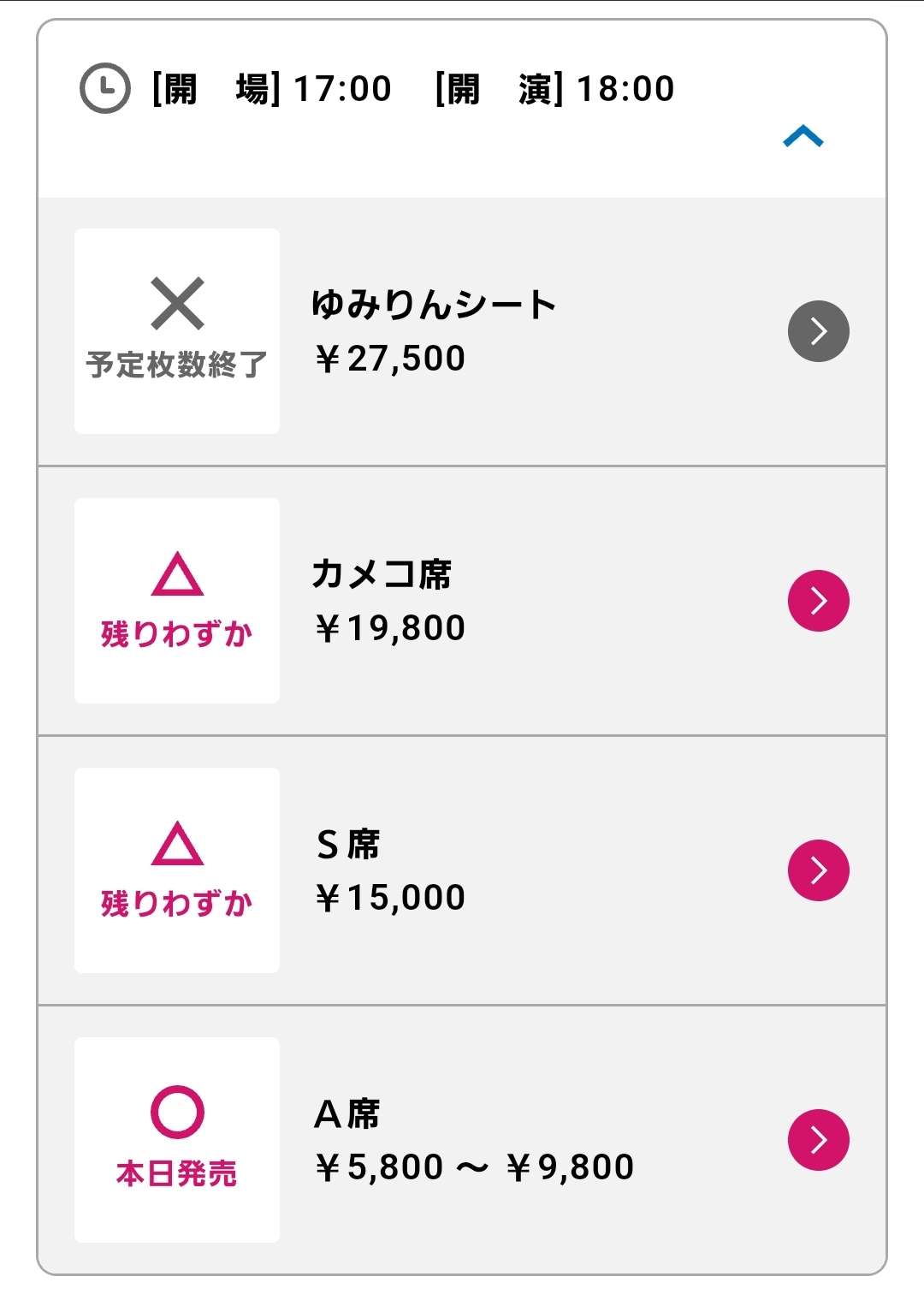The image size is (924, 1312).
Task: Select the ゆみりんシート seat name
Action: [434, 305]
